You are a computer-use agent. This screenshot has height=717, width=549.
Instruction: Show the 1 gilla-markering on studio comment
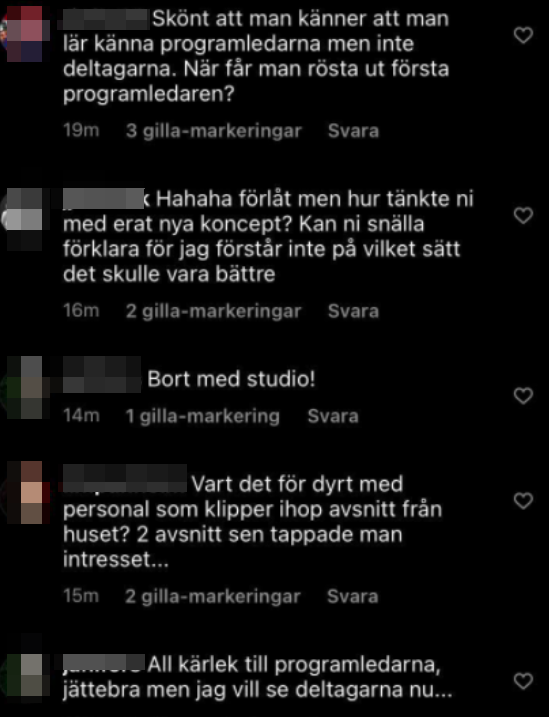tap(203, 416)
